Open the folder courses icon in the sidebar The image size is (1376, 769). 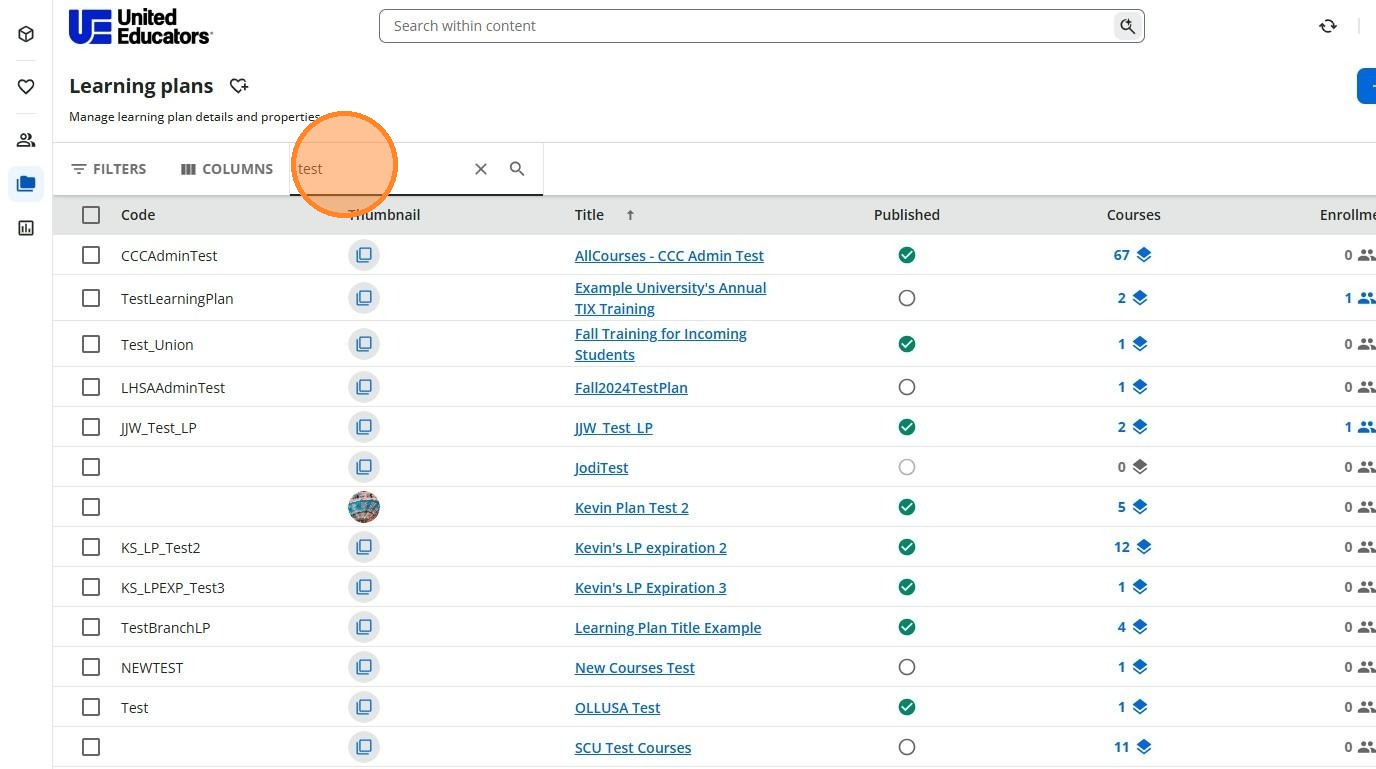(26, 184)
